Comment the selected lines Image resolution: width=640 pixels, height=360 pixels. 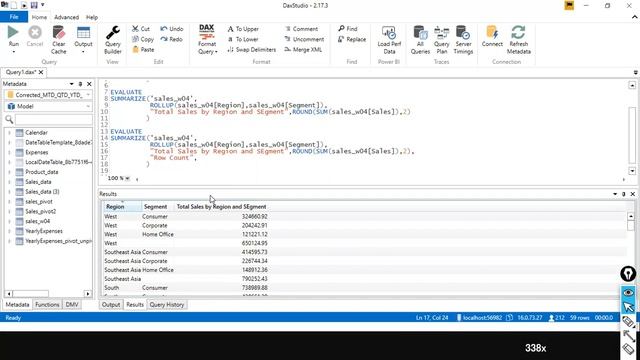coord(301,29)
